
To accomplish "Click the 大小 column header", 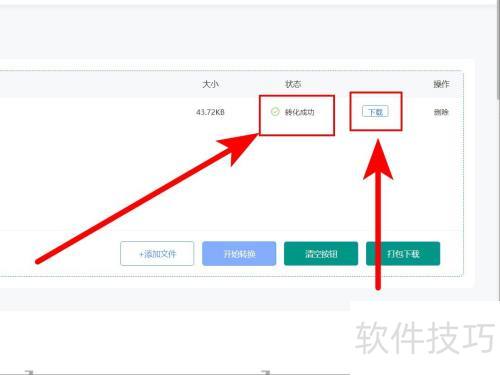I will click(210, 84).
